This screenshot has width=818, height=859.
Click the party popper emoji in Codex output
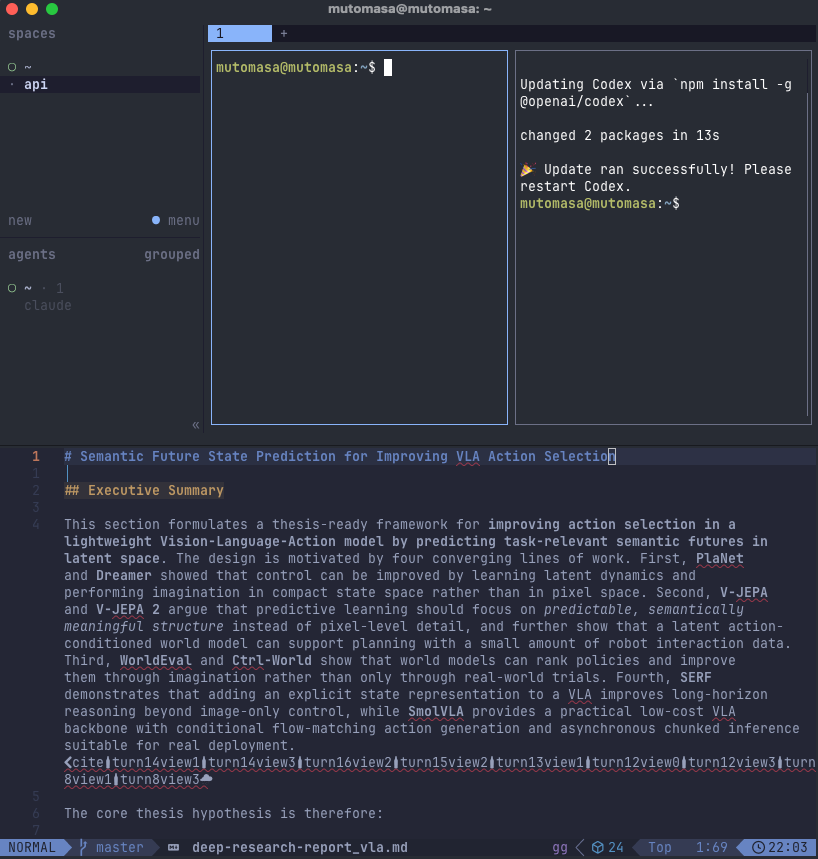coord(528,169)
